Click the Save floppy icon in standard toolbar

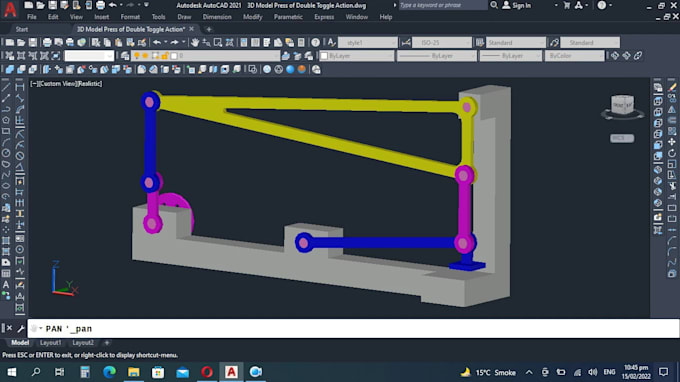33,42
